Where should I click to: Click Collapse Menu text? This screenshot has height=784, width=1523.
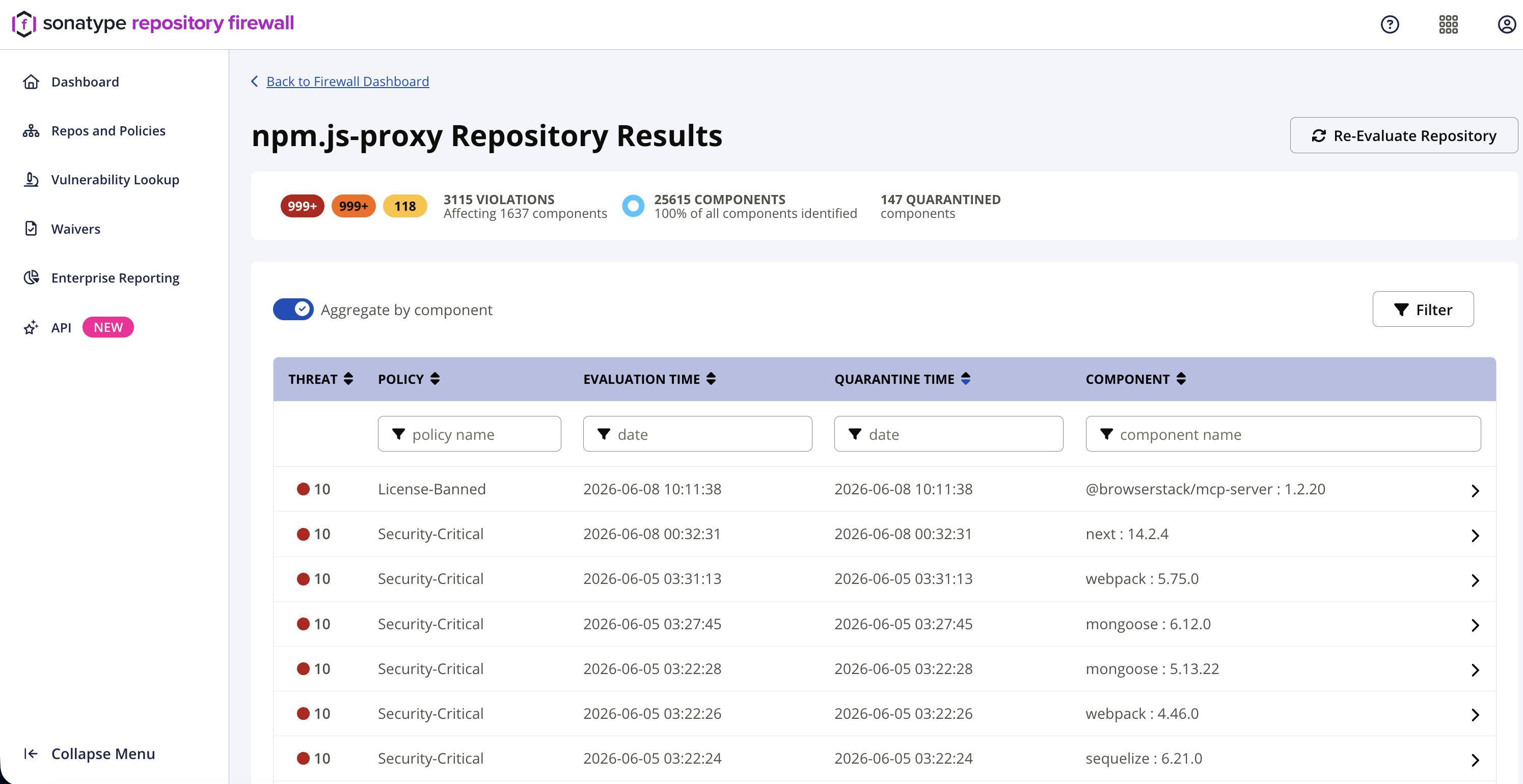coord(103,753)
